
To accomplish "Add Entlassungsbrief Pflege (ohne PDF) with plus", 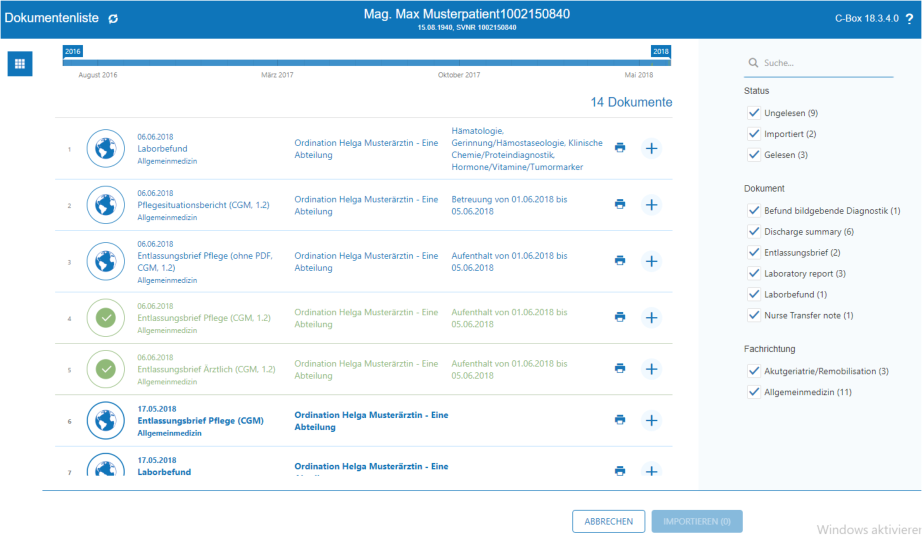I will tap(651, 261).
